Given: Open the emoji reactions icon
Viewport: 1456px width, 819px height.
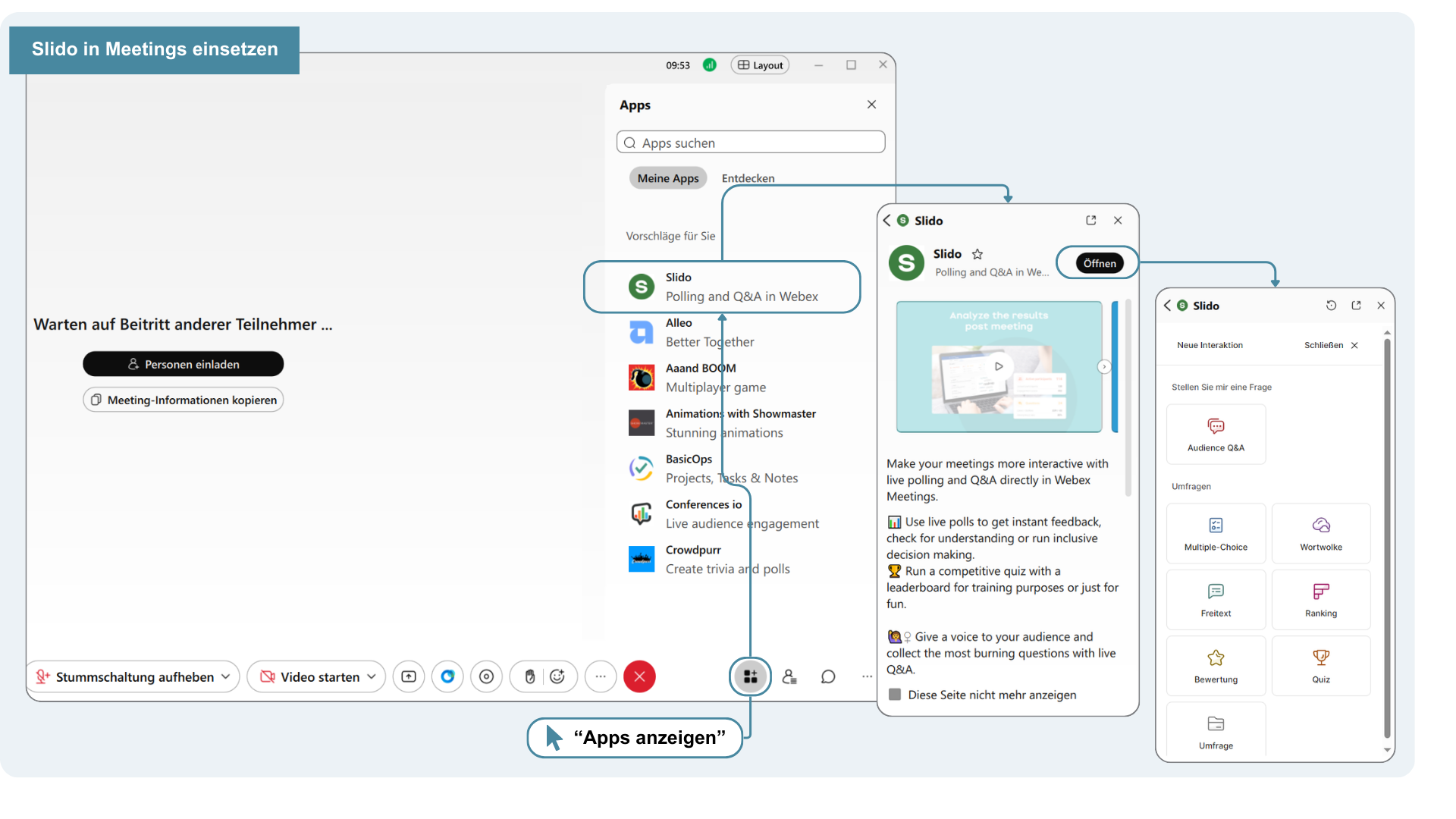Looking at the screenshot, I should pos(557,676).
